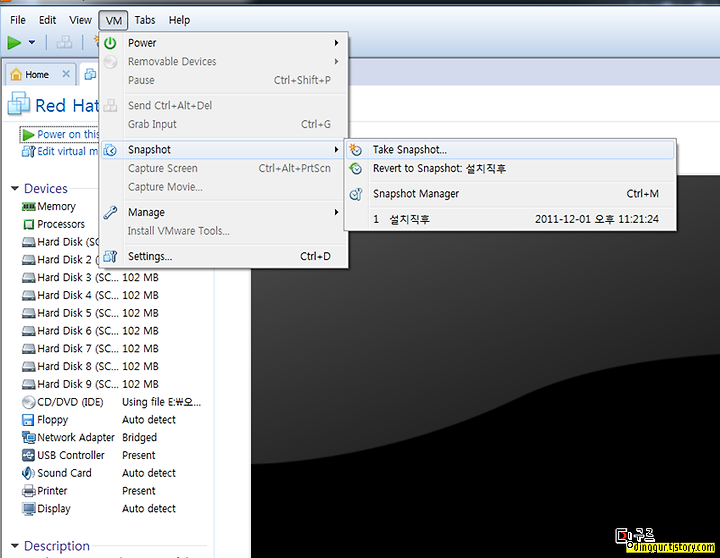Viewport: 720px width, 558px height.
Task: Click the virtual machine tab icon beside Home
Action: 90,74
